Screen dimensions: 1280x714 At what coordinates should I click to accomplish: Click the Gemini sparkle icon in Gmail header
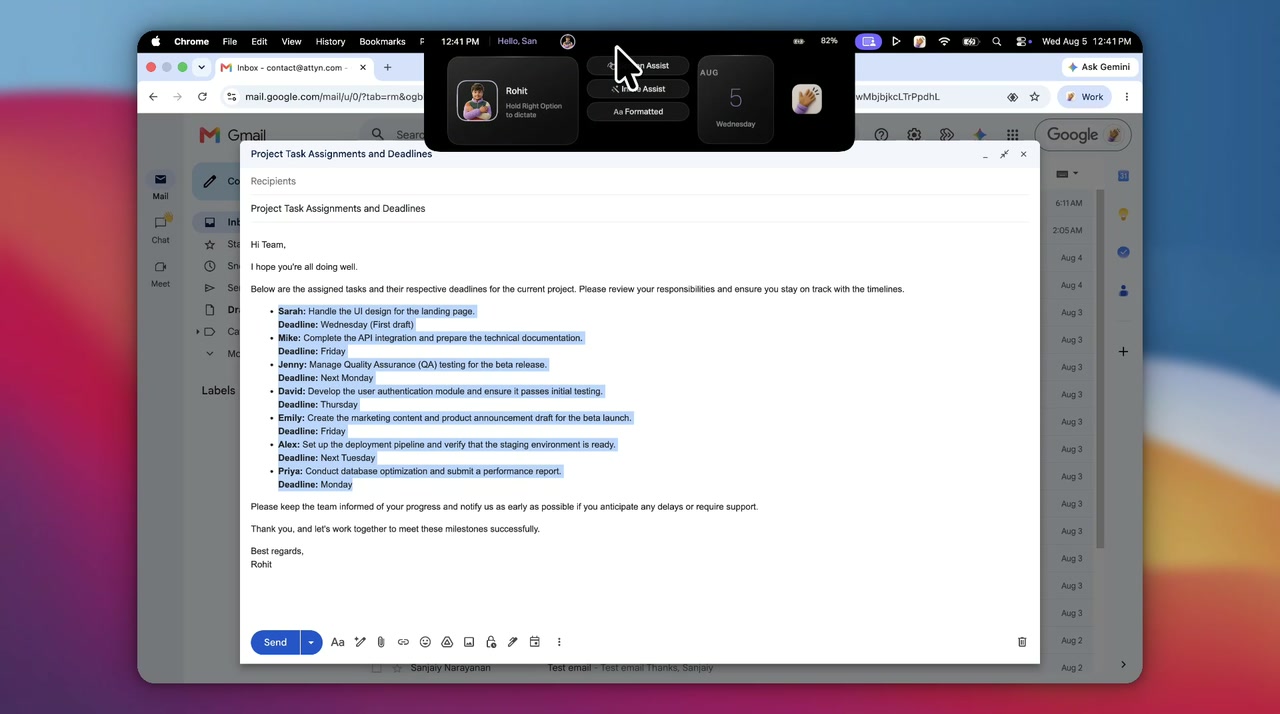[980, 135]
